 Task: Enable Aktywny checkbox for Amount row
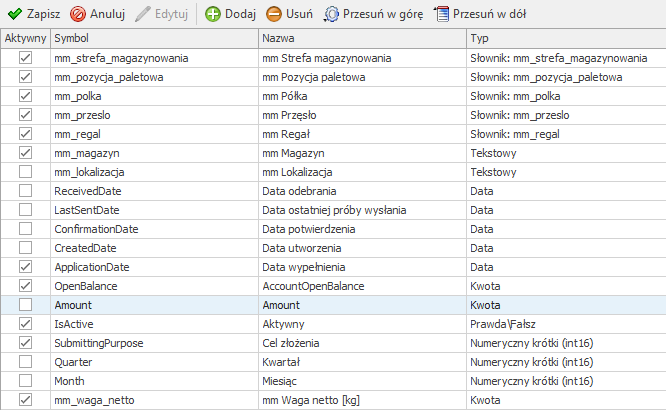coord(25,305)
